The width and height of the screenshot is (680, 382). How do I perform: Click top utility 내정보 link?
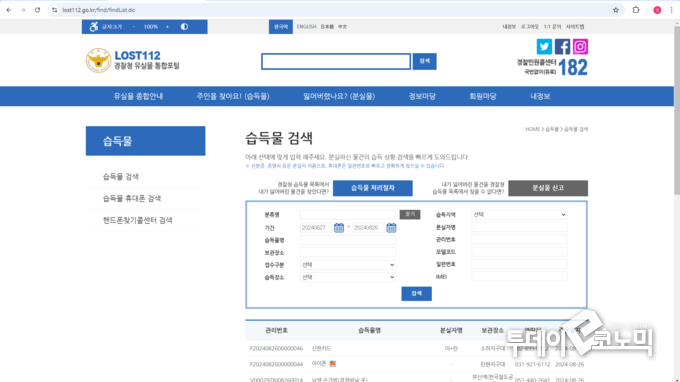tap(509, 26)
